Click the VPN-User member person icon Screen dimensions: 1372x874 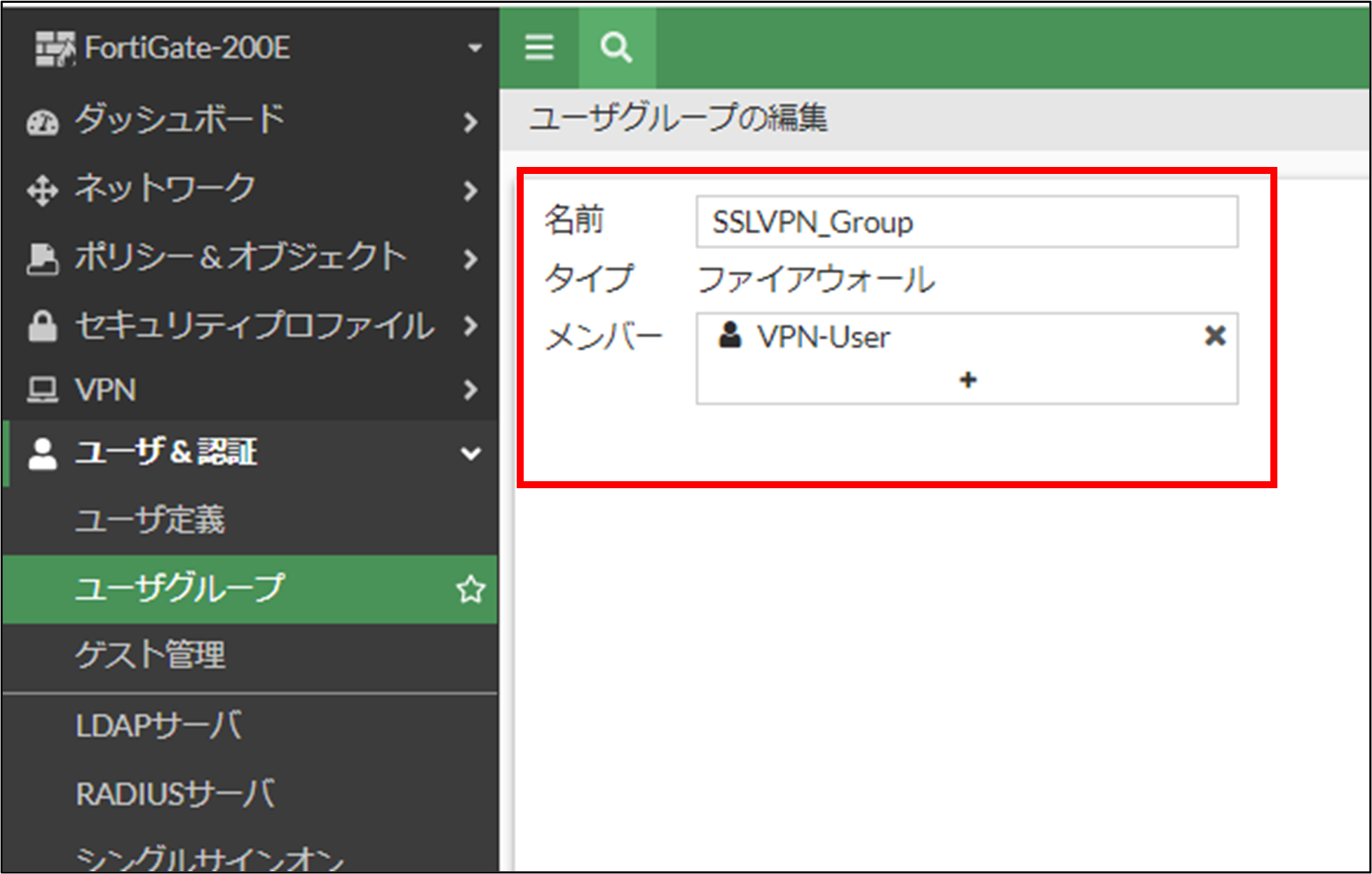730,335
